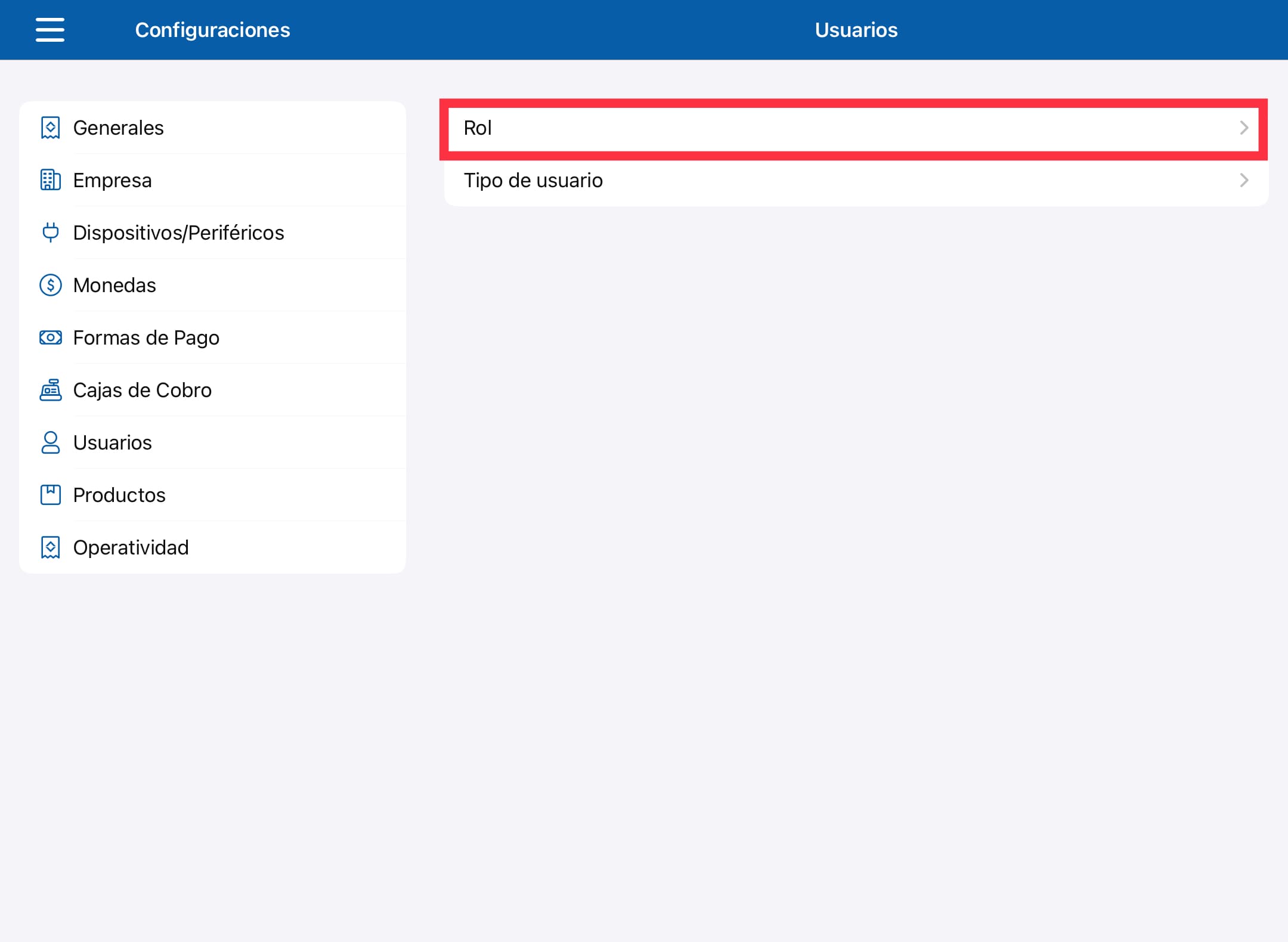This screenshot has width=1288, height=942.
Task: Select Usuarios in the sidebar
Action: 213,442
